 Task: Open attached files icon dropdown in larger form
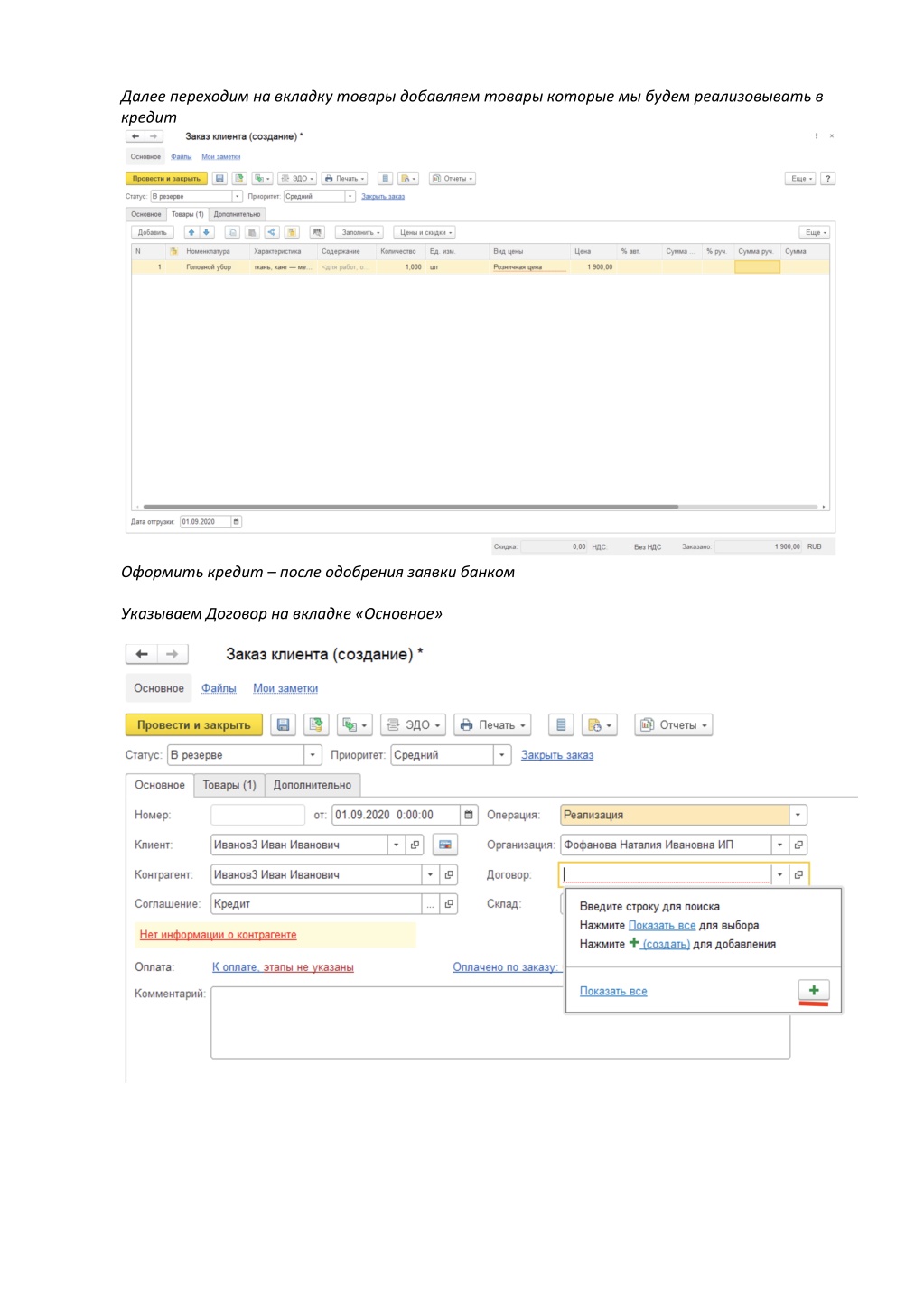coord(600,724)
